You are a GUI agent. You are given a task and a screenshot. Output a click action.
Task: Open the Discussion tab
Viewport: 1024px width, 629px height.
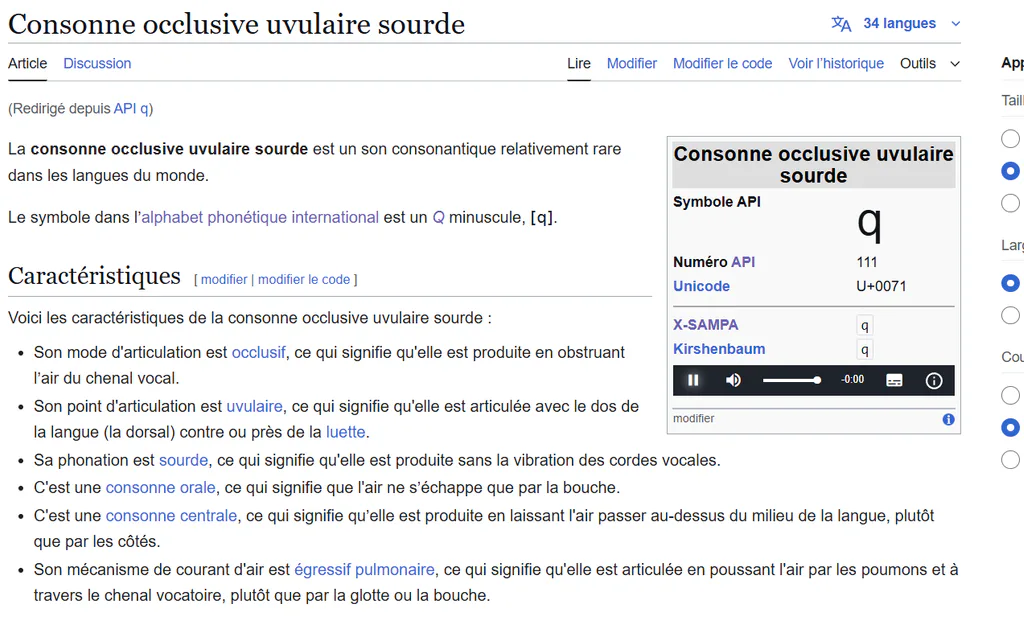click(97, 63)
